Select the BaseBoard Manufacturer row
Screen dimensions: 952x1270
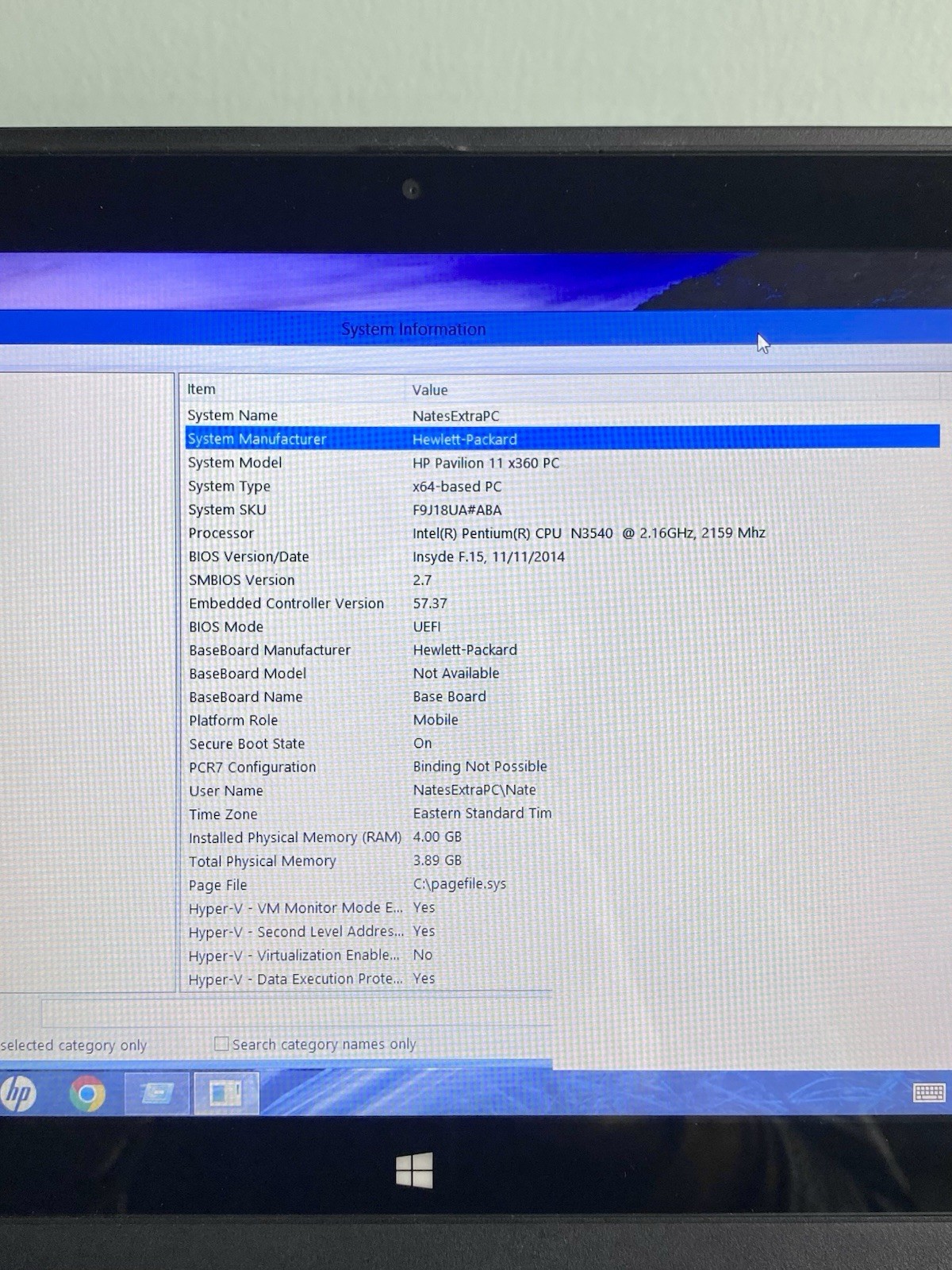coord(562,649)
